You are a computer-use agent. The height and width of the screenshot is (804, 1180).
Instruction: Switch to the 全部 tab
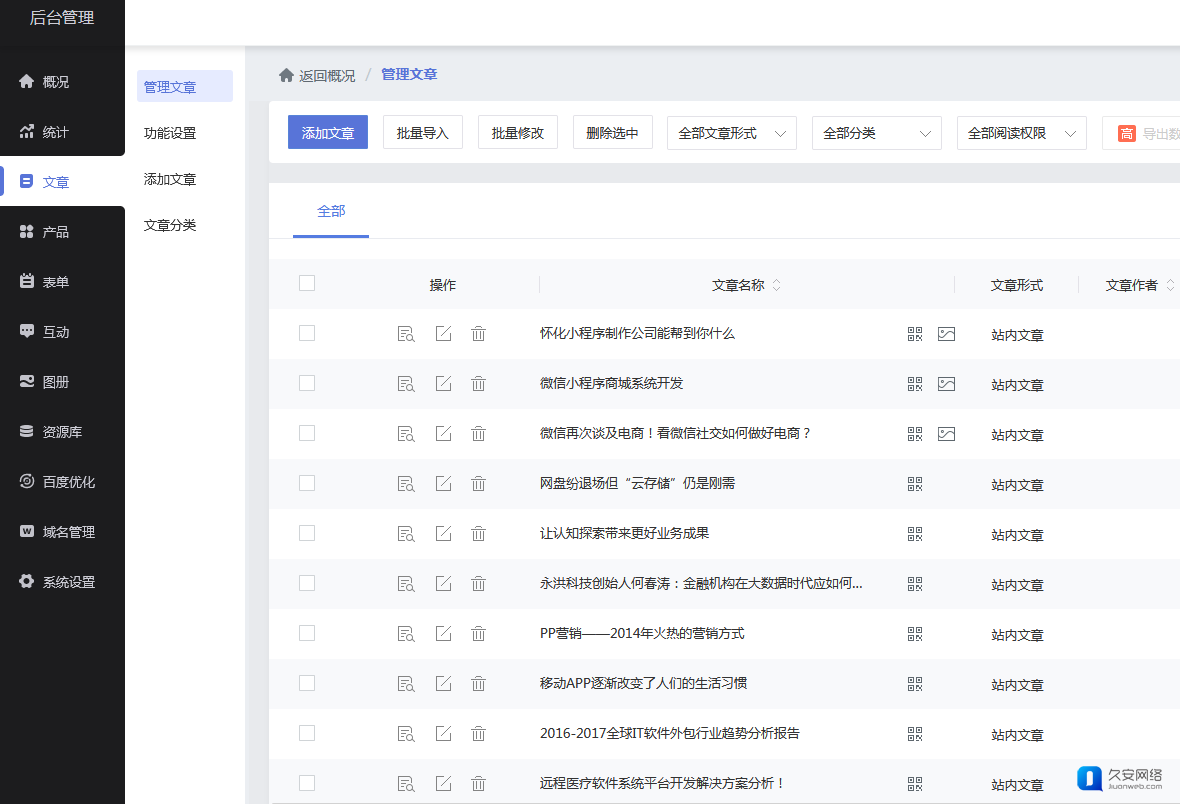tap(331, 212)
